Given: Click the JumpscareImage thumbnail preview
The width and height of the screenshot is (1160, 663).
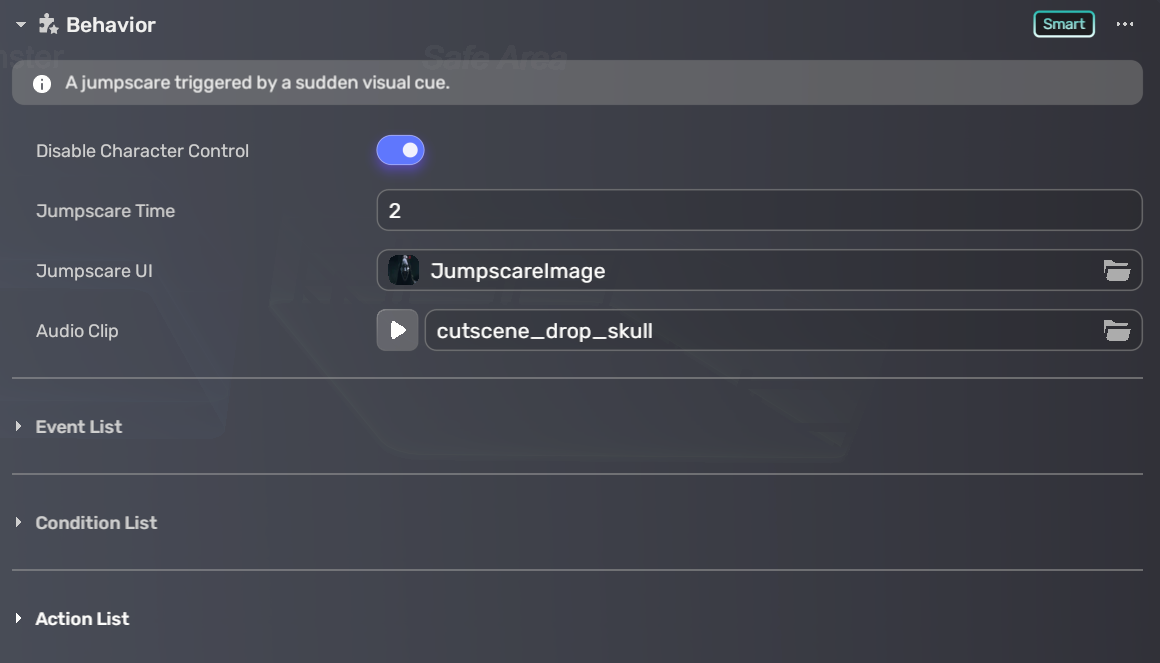Looking at the screenshot, I should (x=403, y=269).
